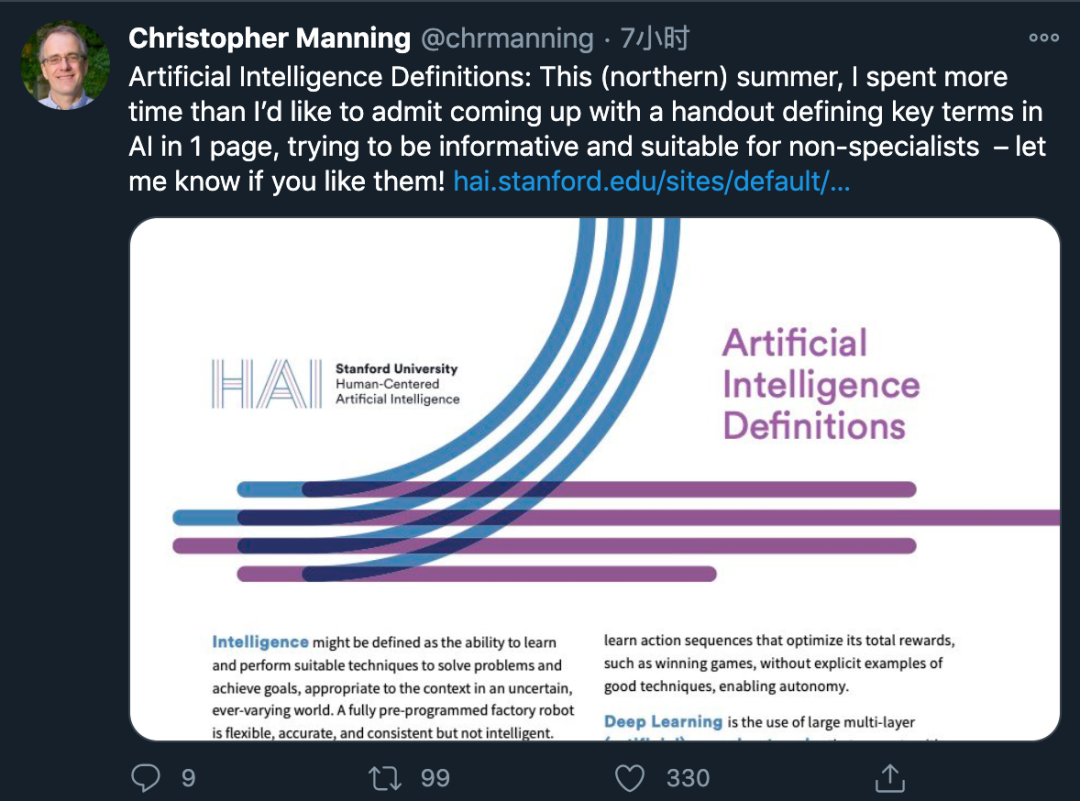
Task: Open the hai.stanford.edu link
Action: (651, 182)
